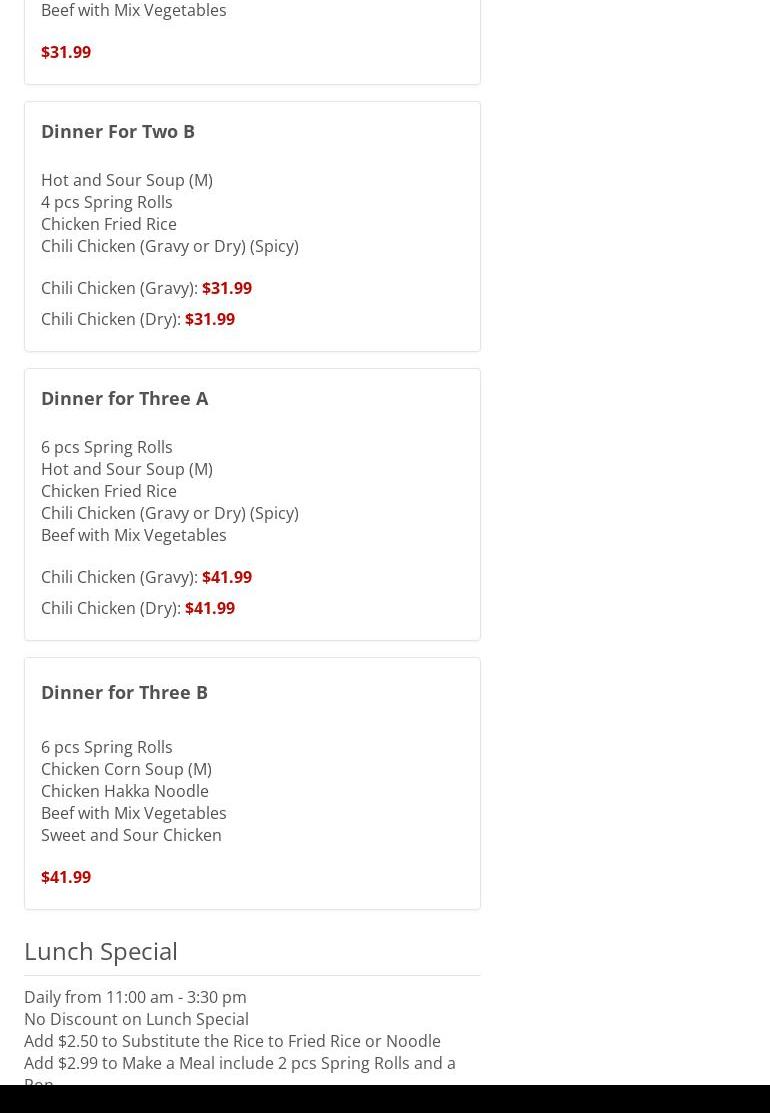This screenshot has width=770, height=1113.
Task: Select the Dinner For Two B heading
Action: pyautogui.click(x=118, y=132)
